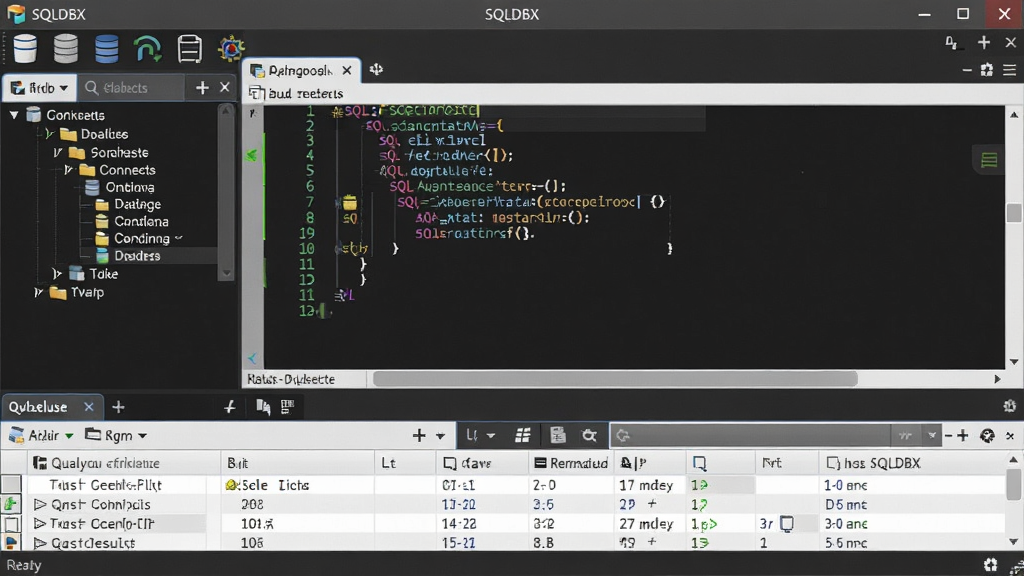The image size is (1024, 576).
Task: Click the results filter input field
Action: [x=751, y=436]
